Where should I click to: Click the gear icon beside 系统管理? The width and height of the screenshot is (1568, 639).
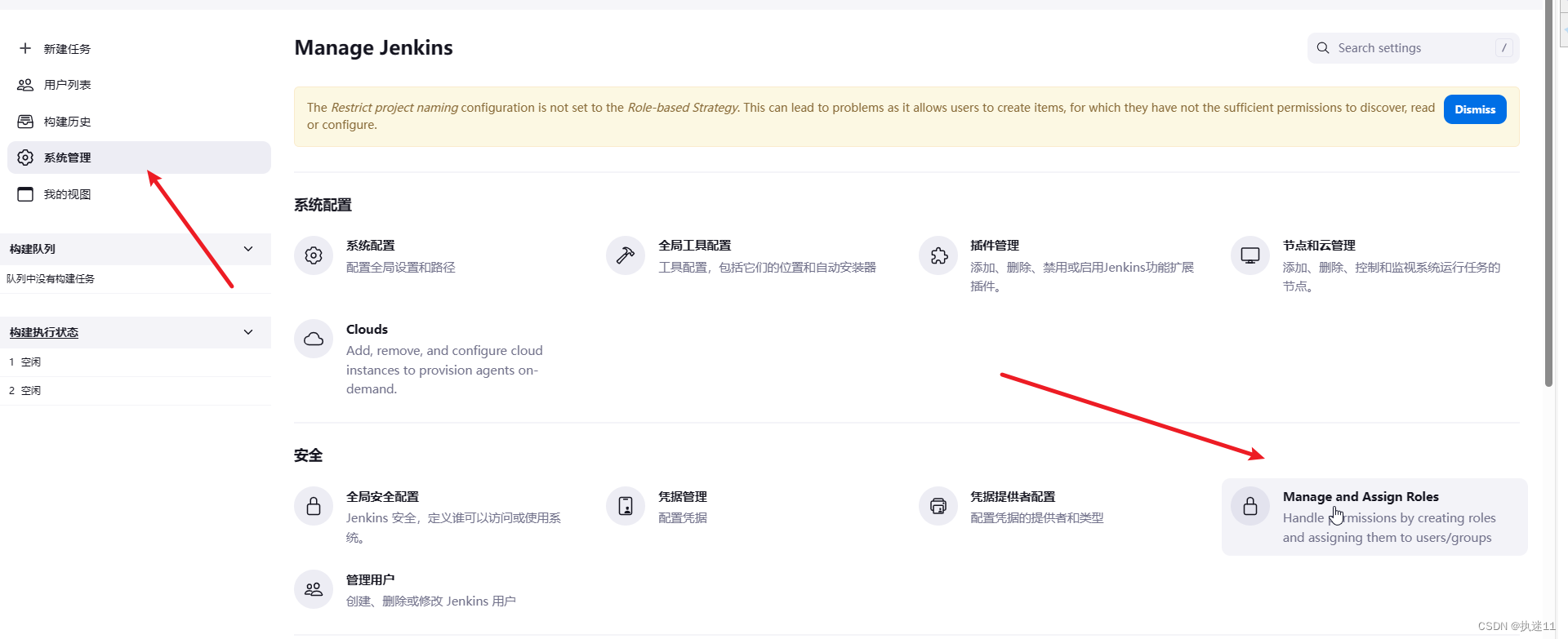[x=25, y=158]
